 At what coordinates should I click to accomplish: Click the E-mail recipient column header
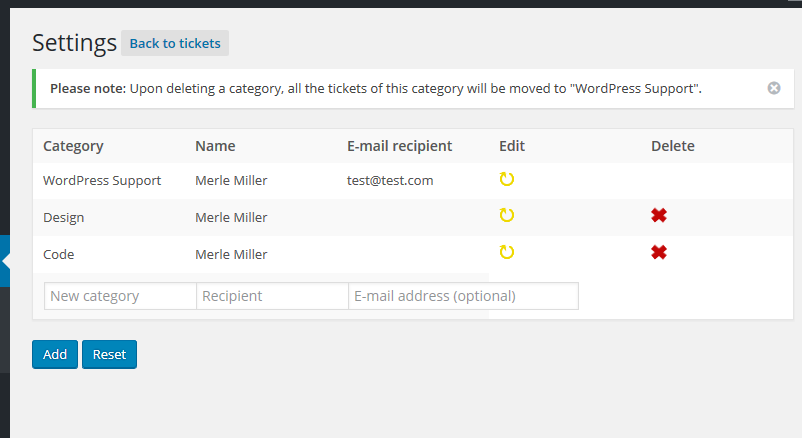coord(399,146)
